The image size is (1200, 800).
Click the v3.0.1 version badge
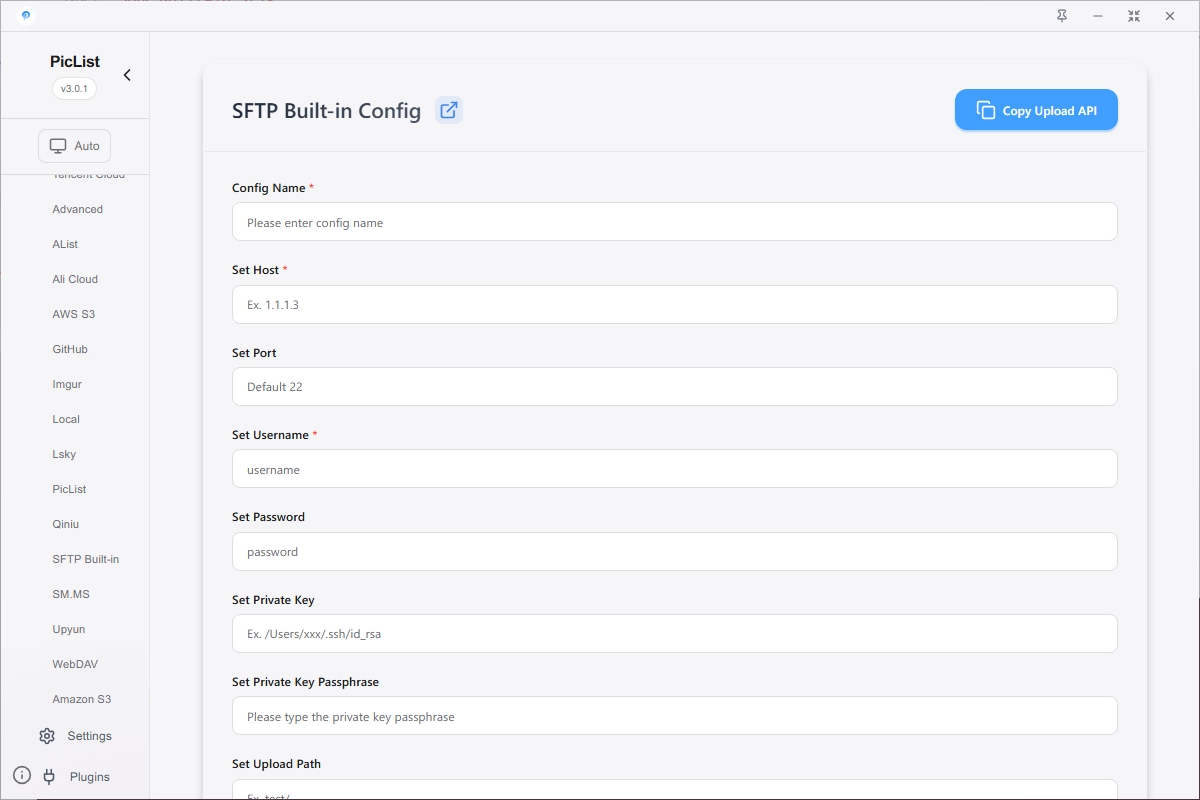(75, 88)
